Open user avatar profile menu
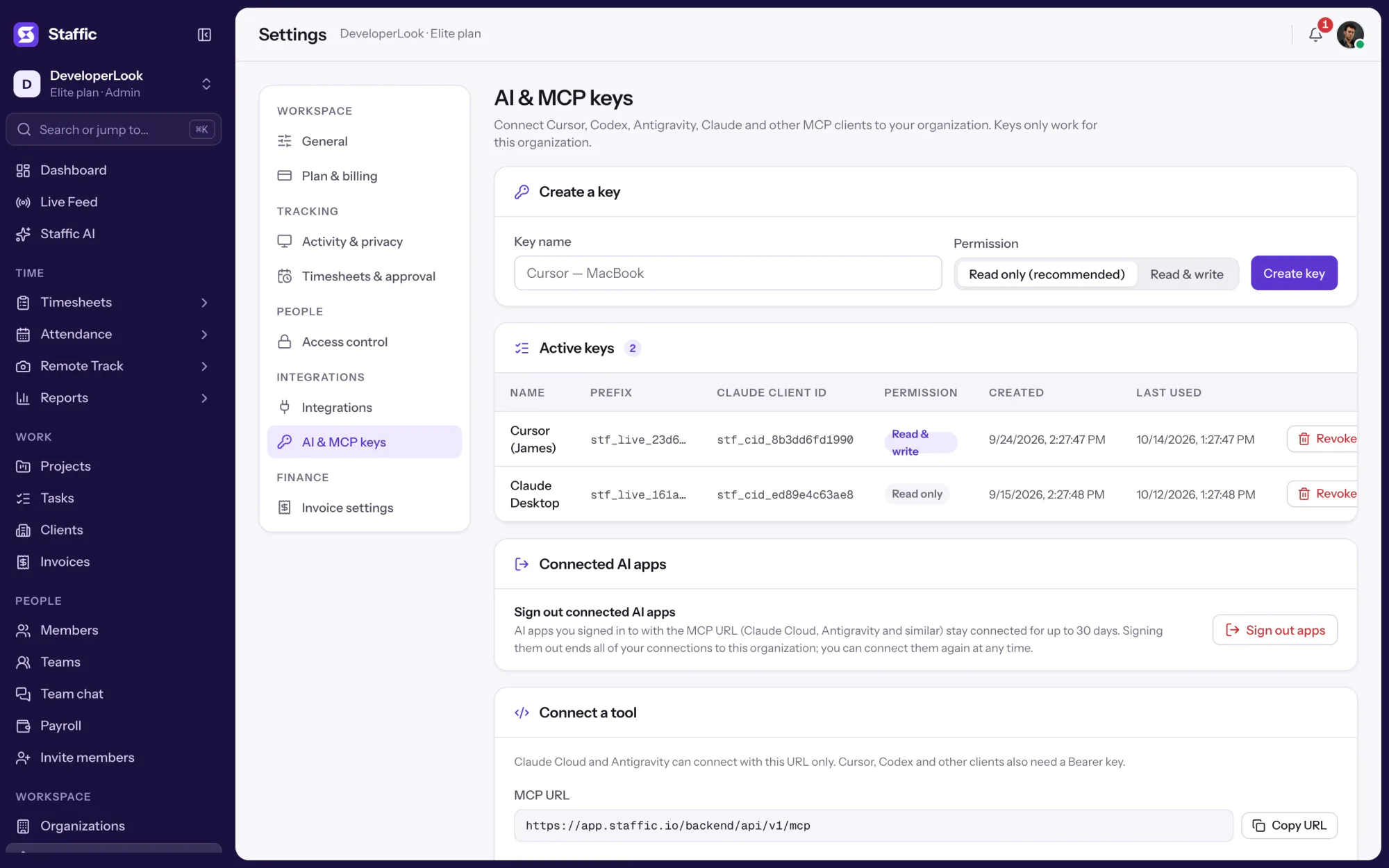This screenshot has width=1389, height=868. coord(1350,35)
